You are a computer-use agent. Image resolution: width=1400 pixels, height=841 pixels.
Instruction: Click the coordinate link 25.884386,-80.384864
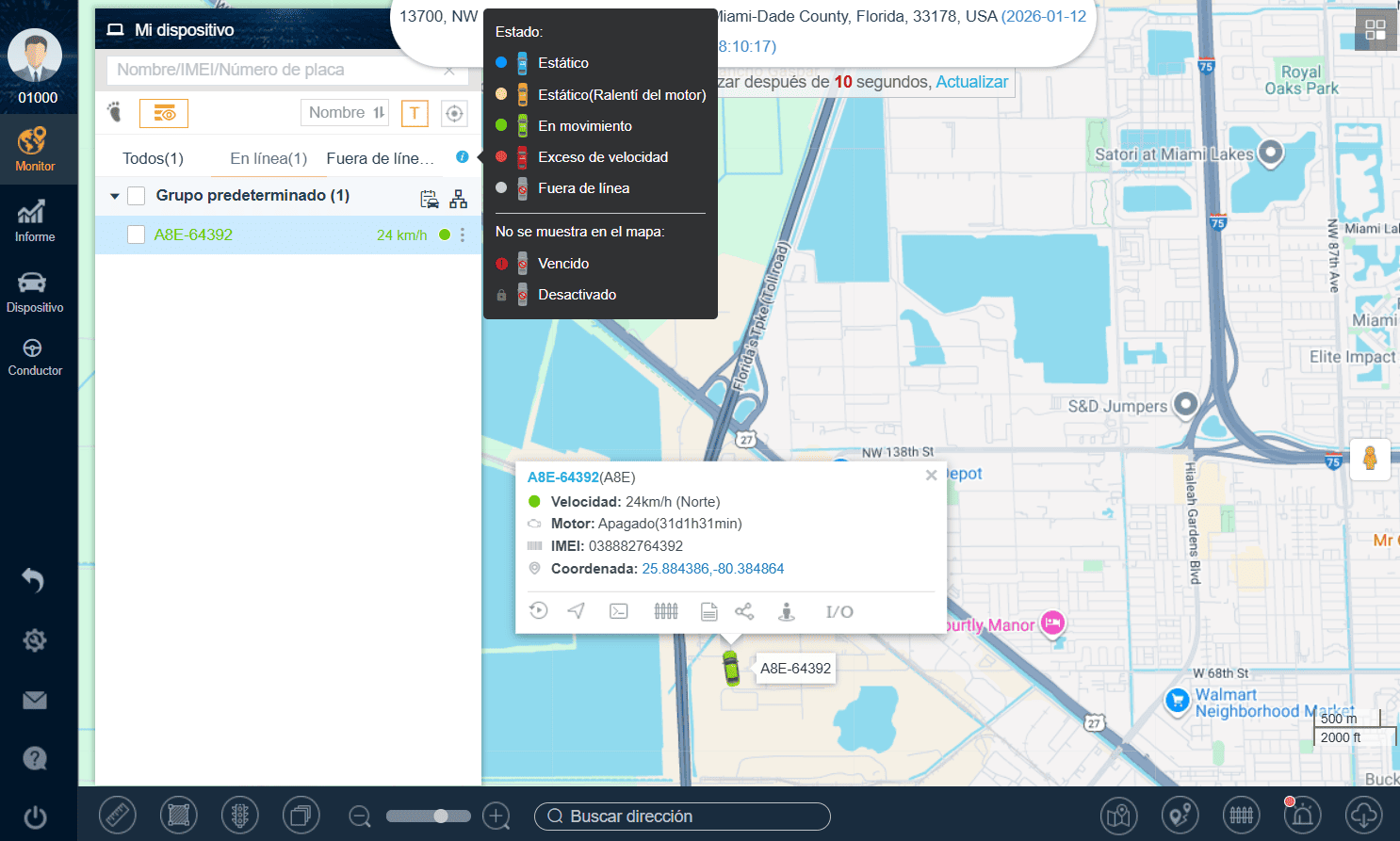712,569
